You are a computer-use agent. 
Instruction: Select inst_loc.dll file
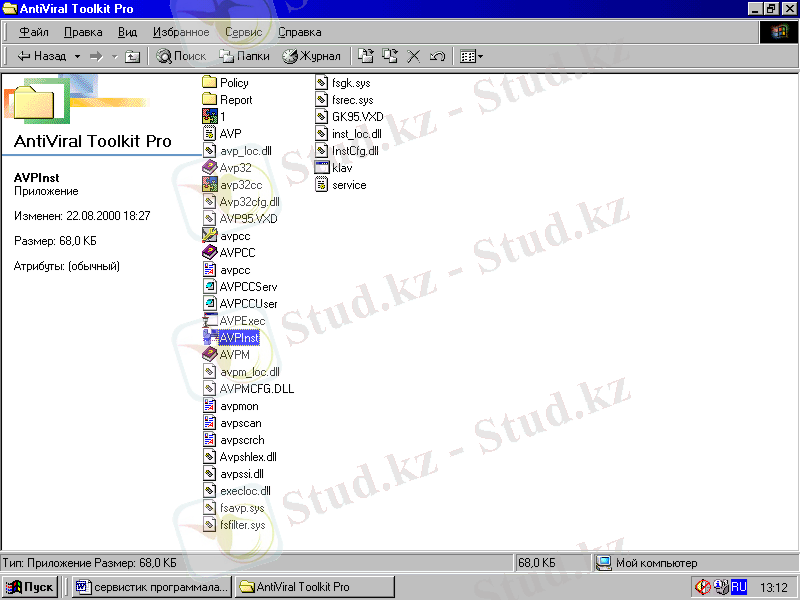pos(348,134)
